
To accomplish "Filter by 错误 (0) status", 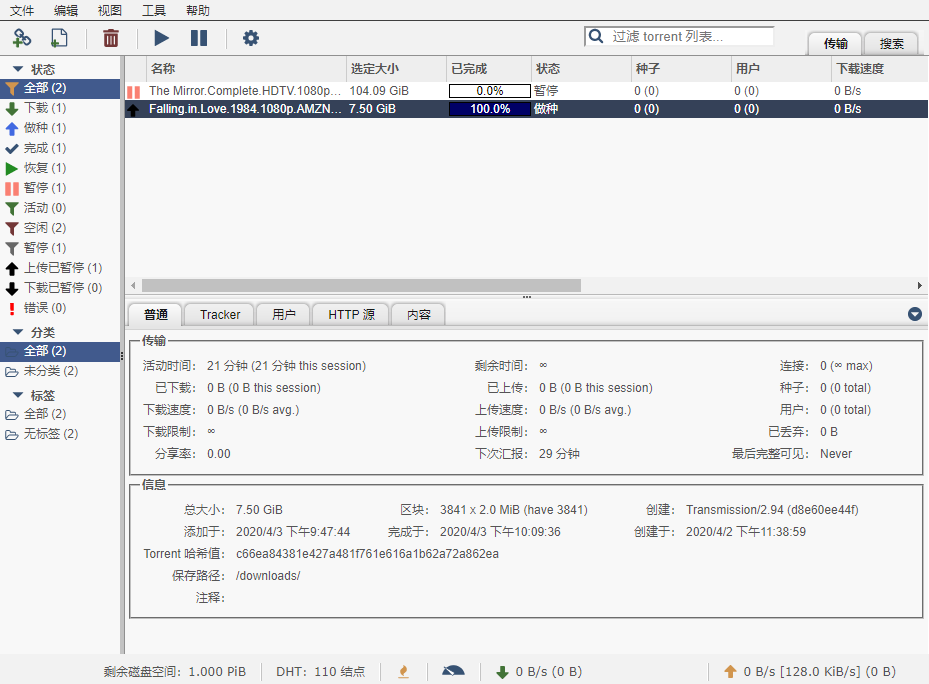I will click(60, 308).
